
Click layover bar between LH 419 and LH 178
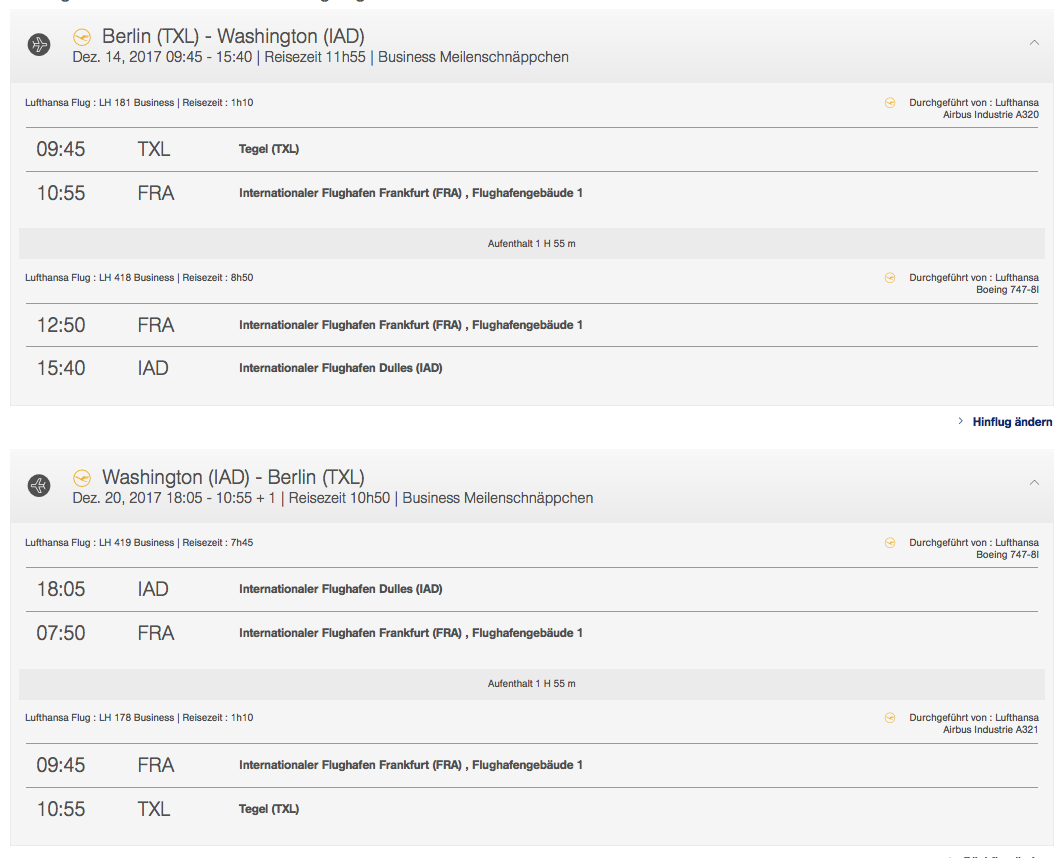coord(531,684)
